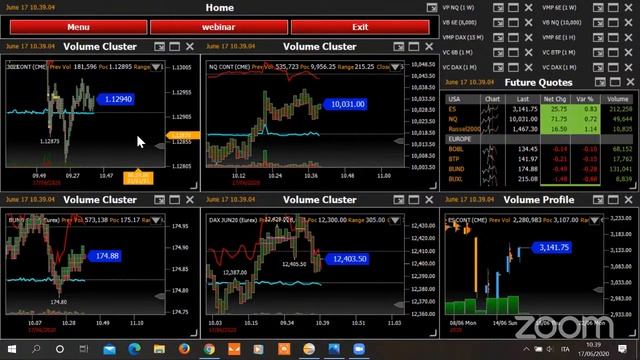Screen dimensions: 640x360
Task: Click the dock icon beside the Home title
Action: [431, 8]
